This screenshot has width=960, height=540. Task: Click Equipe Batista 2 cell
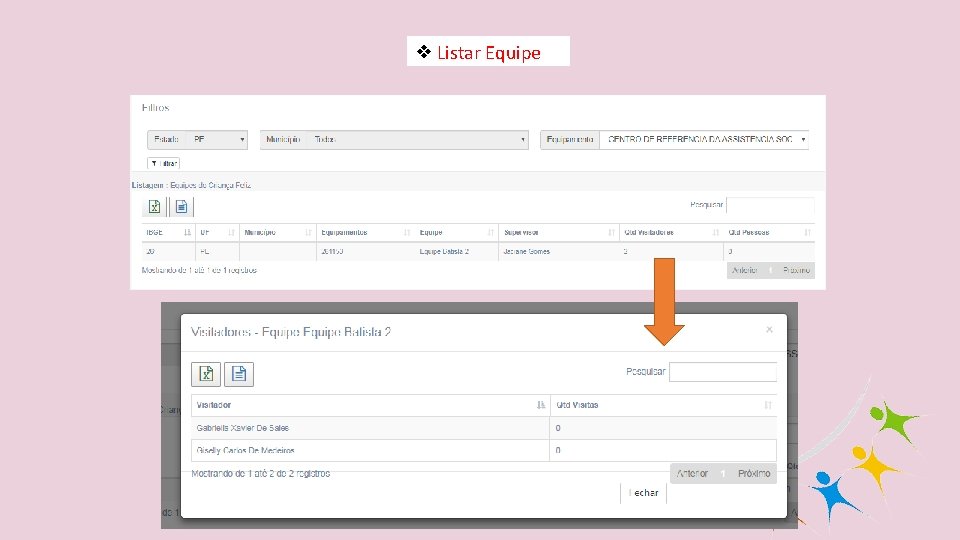click(x=456, y=252)
